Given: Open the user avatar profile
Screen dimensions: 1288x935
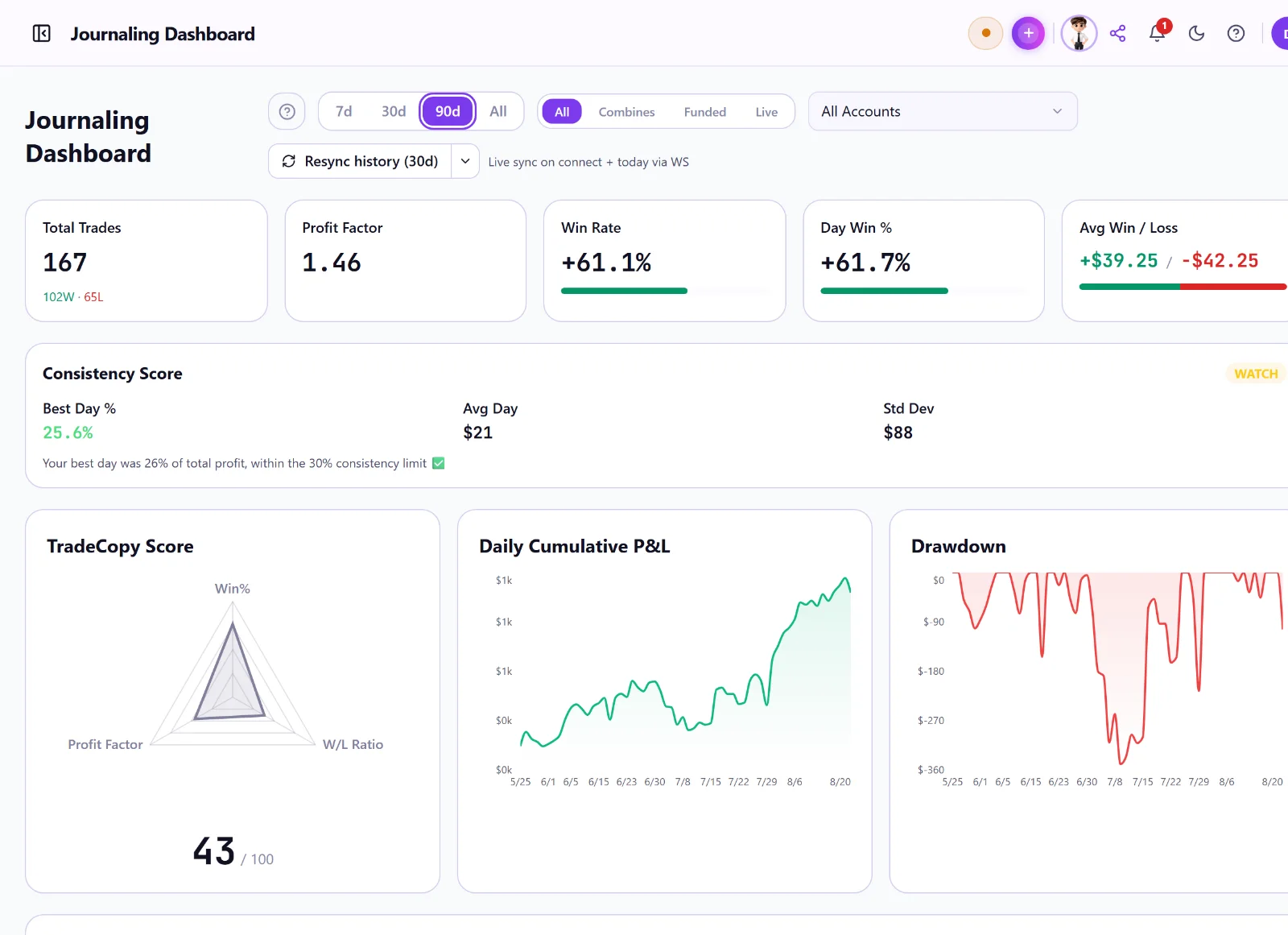Looking at the screenshot, I should tap(1079, 33).
